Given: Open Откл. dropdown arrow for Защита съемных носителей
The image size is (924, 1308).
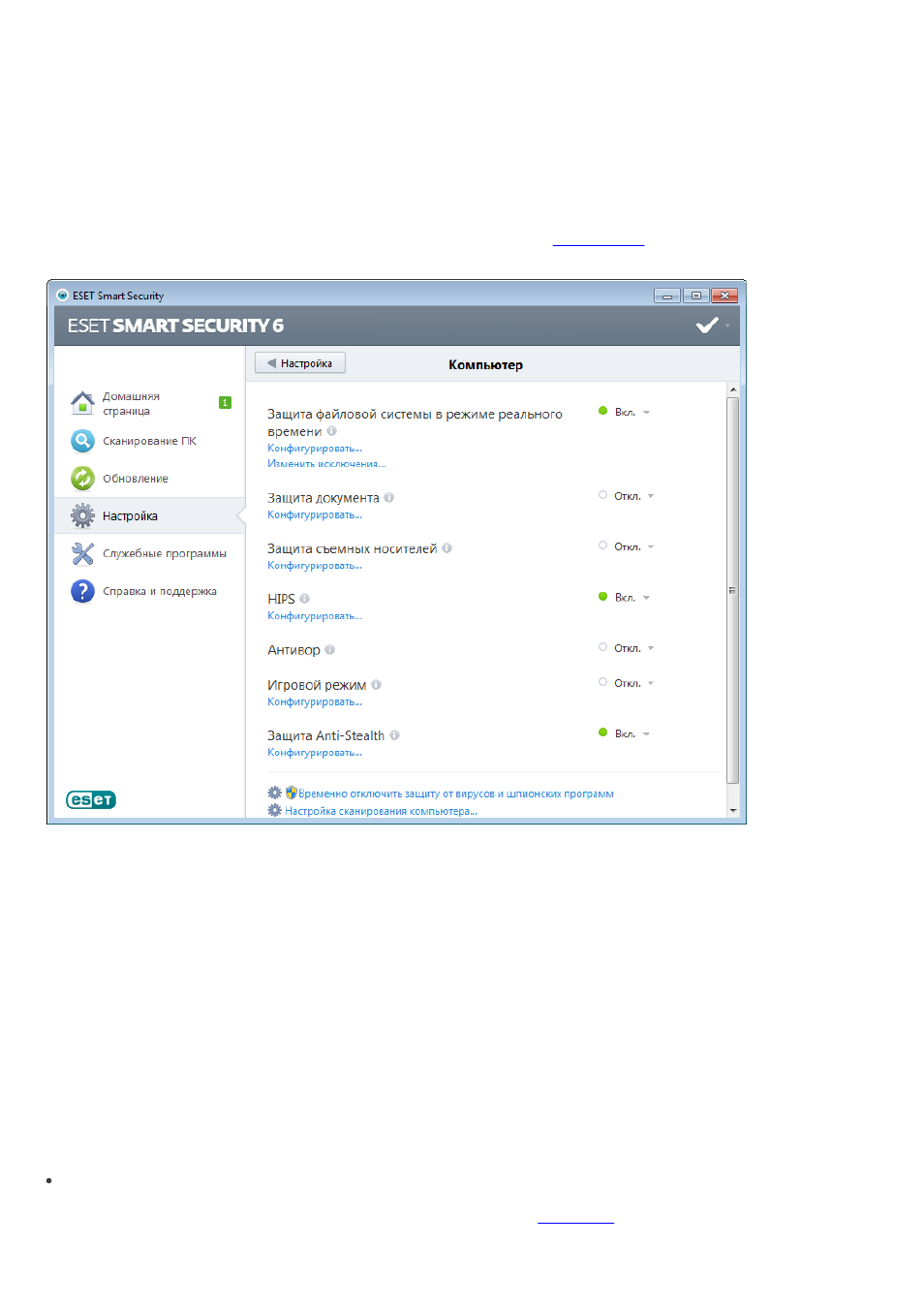Looking at the screenshot, I should 651,547.
